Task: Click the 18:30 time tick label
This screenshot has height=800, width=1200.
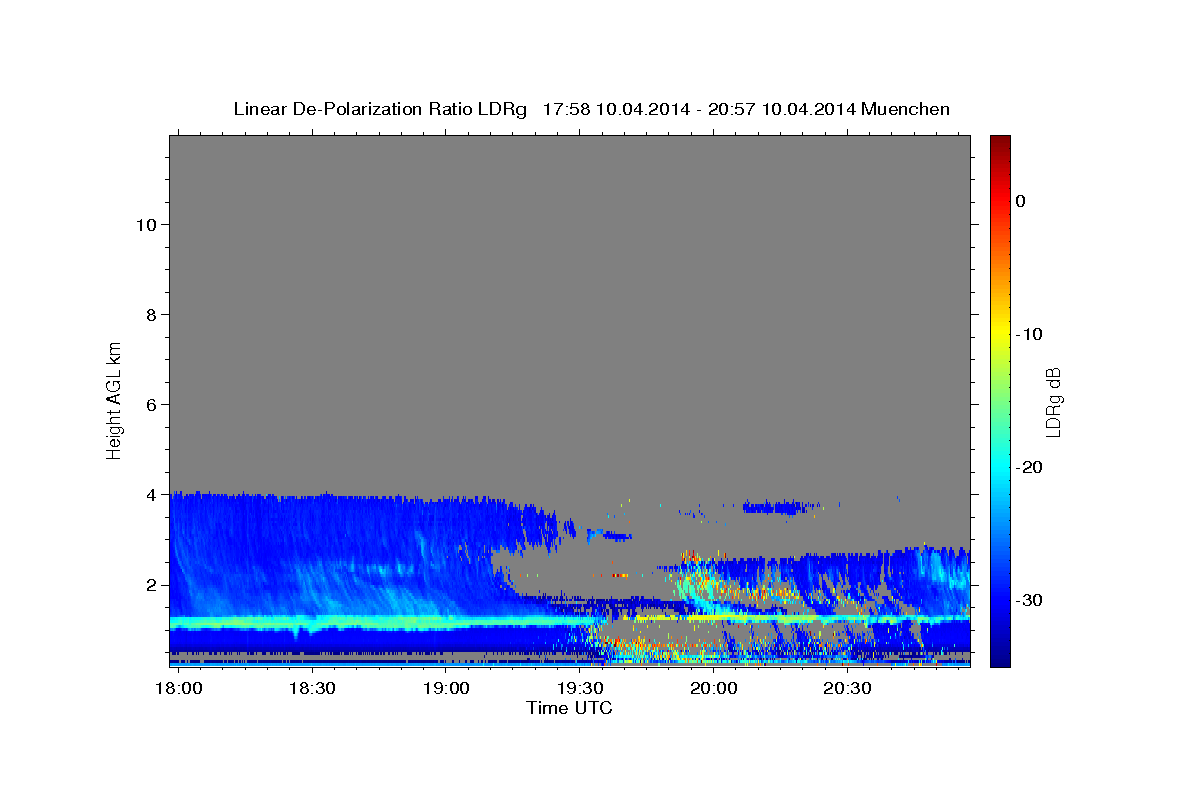Action: point(311,689)
